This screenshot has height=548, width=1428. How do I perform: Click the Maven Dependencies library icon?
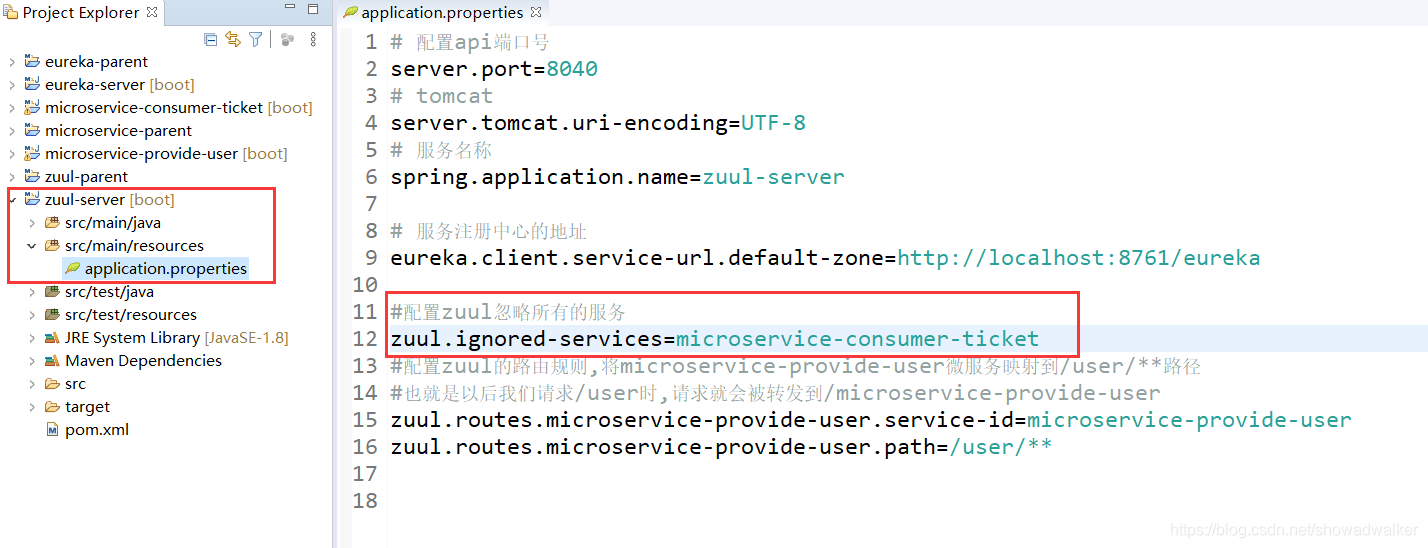pyautogui.click(x=52, y=360)
